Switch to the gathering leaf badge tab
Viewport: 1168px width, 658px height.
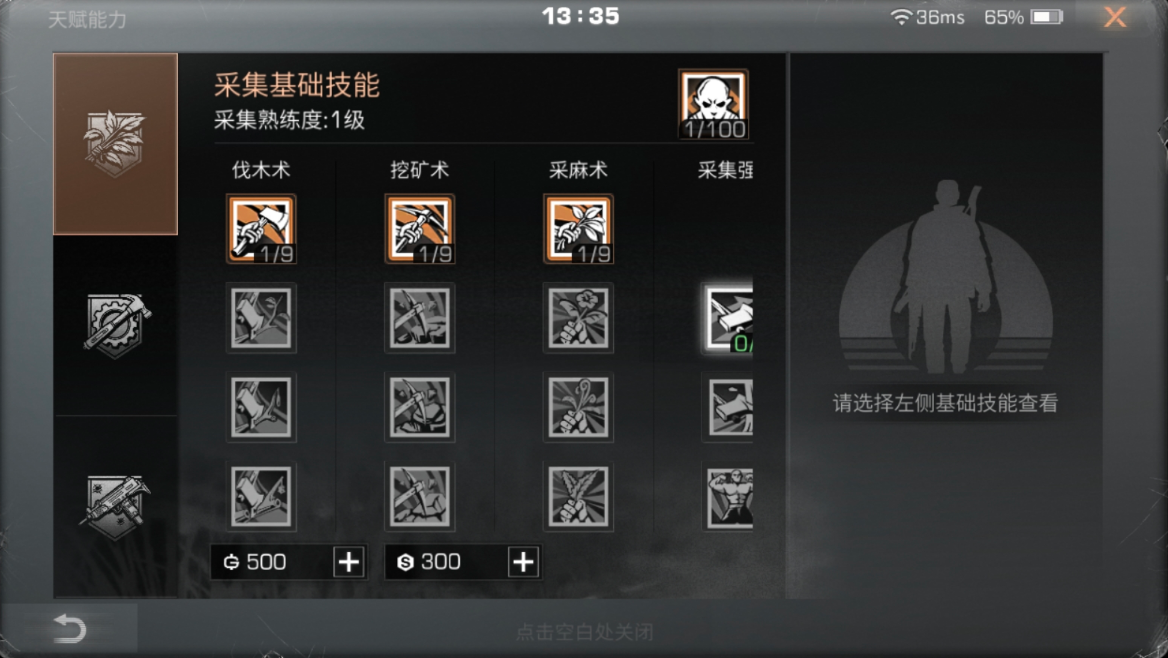pyautogui.click(x=115, y=144)
